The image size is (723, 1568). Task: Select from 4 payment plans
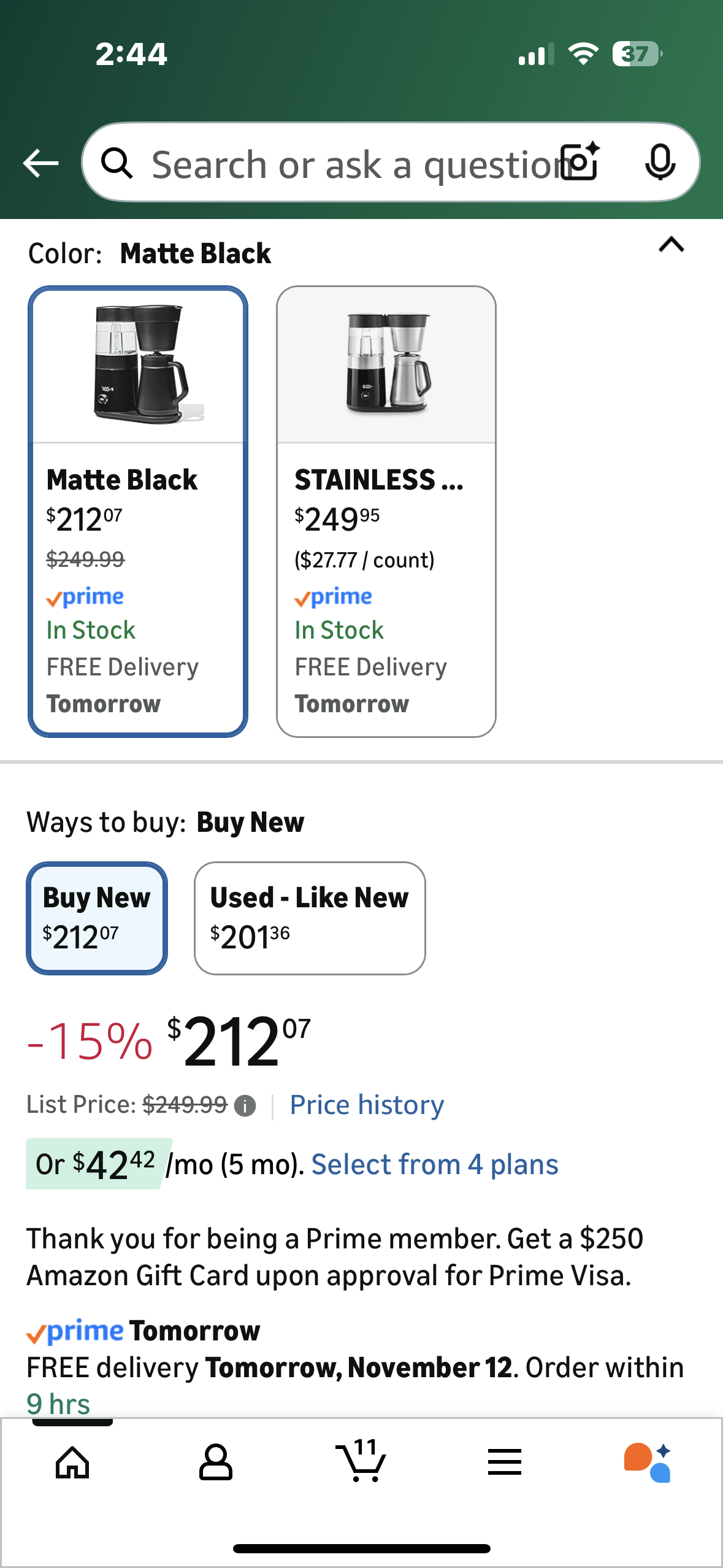pyautogui.click(x=435, y=1163)
